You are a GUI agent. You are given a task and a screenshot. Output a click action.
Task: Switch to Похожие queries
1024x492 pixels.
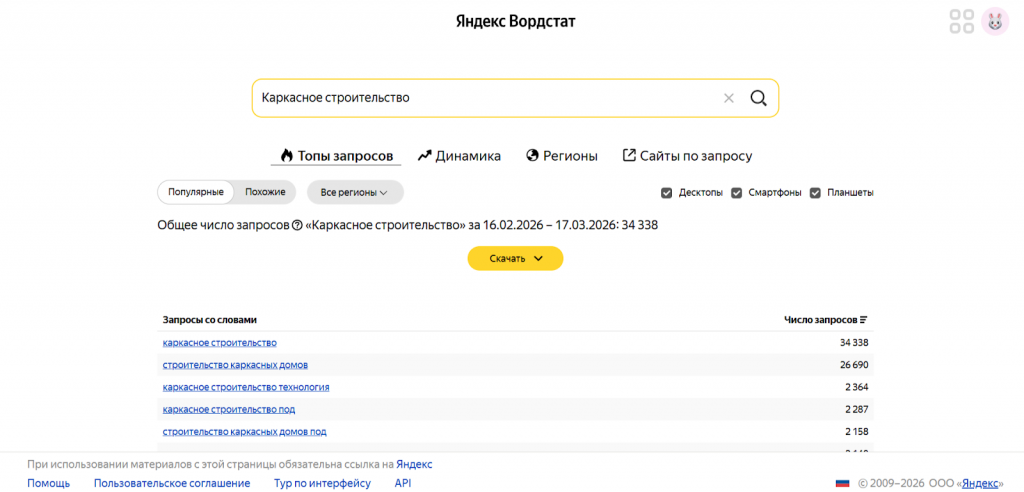pos(265,192)
